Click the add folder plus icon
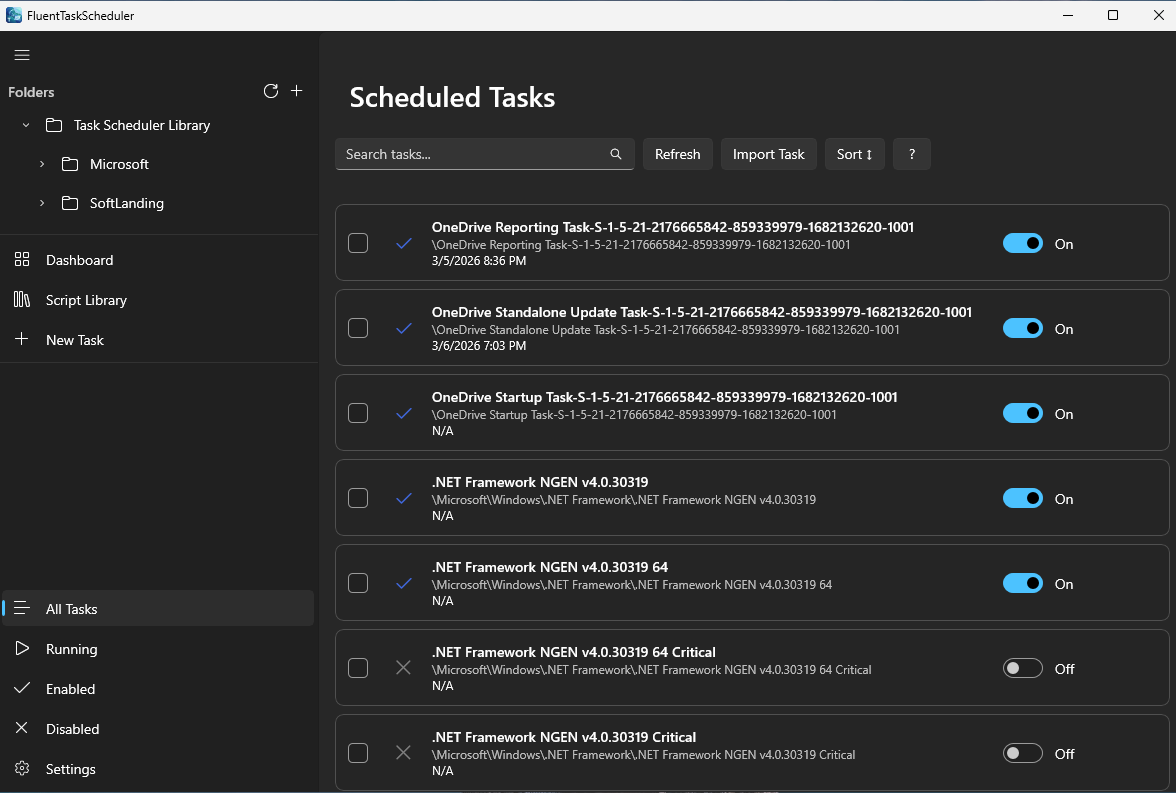 296,91
